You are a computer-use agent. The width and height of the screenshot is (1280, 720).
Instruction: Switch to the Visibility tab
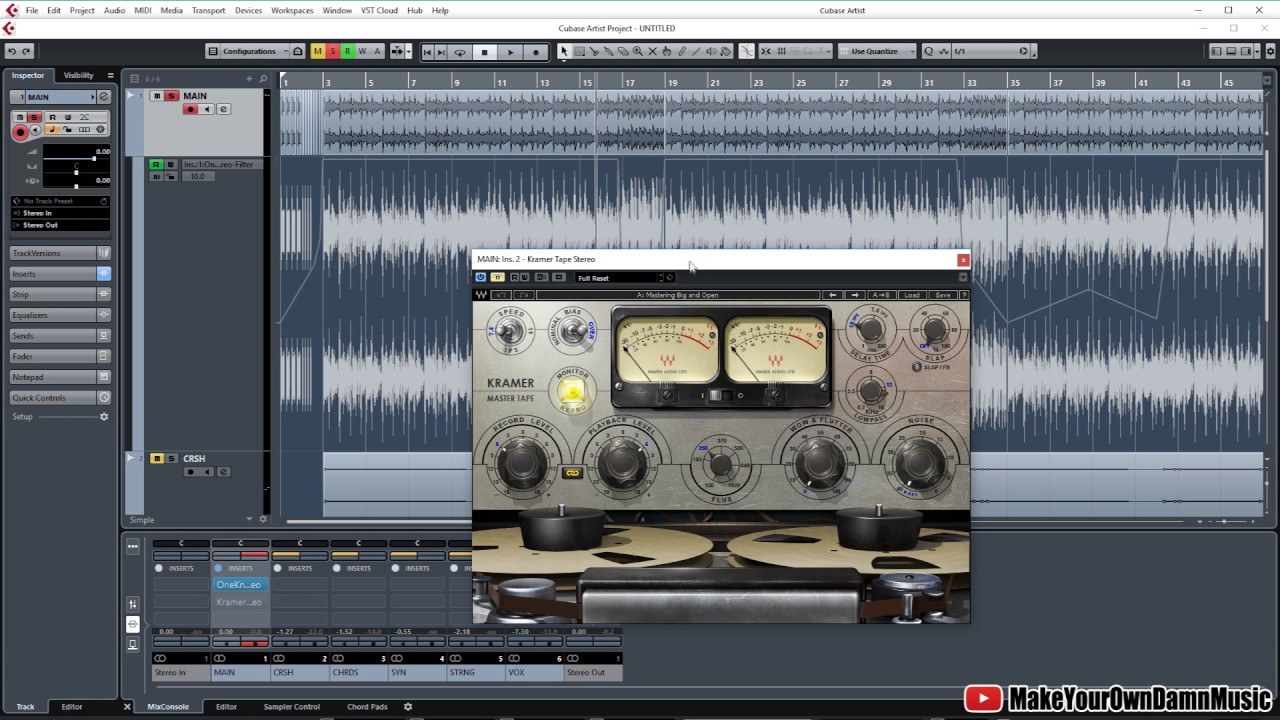point(78,75)
